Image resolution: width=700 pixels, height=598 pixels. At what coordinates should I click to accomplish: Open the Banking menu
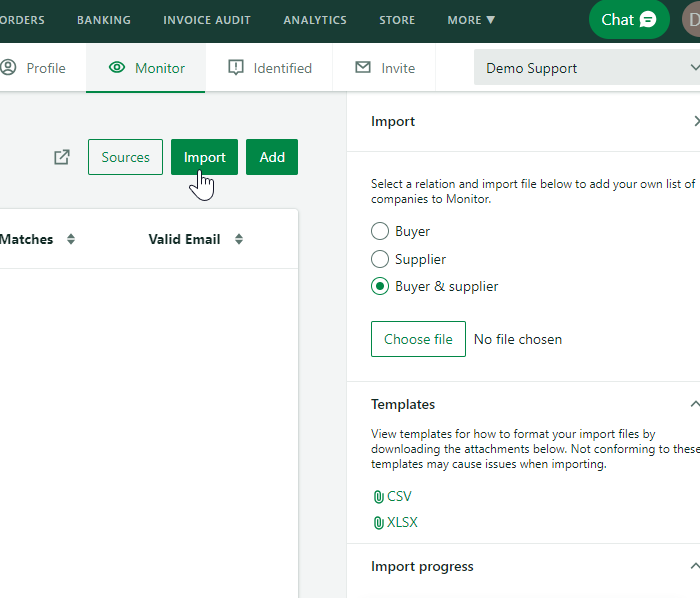tap(104, 20)
